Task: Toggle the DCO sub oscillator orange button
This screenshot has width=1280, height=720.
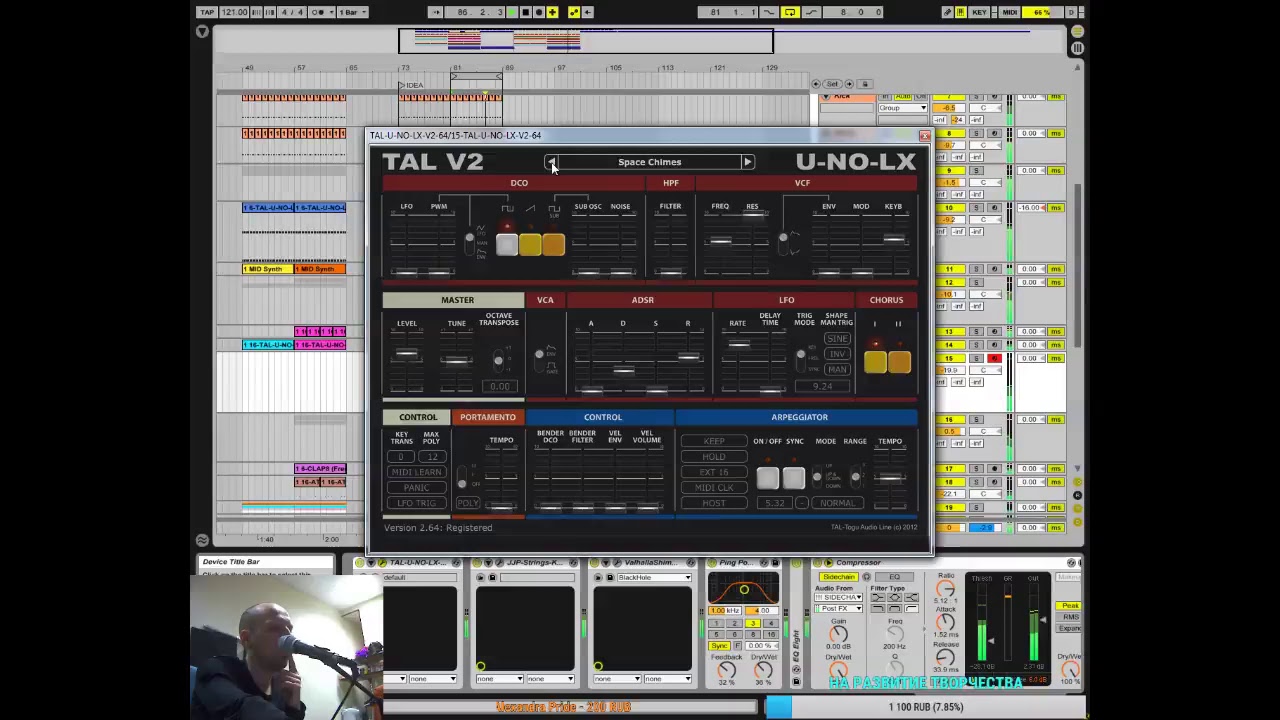Action: point(553,245)
